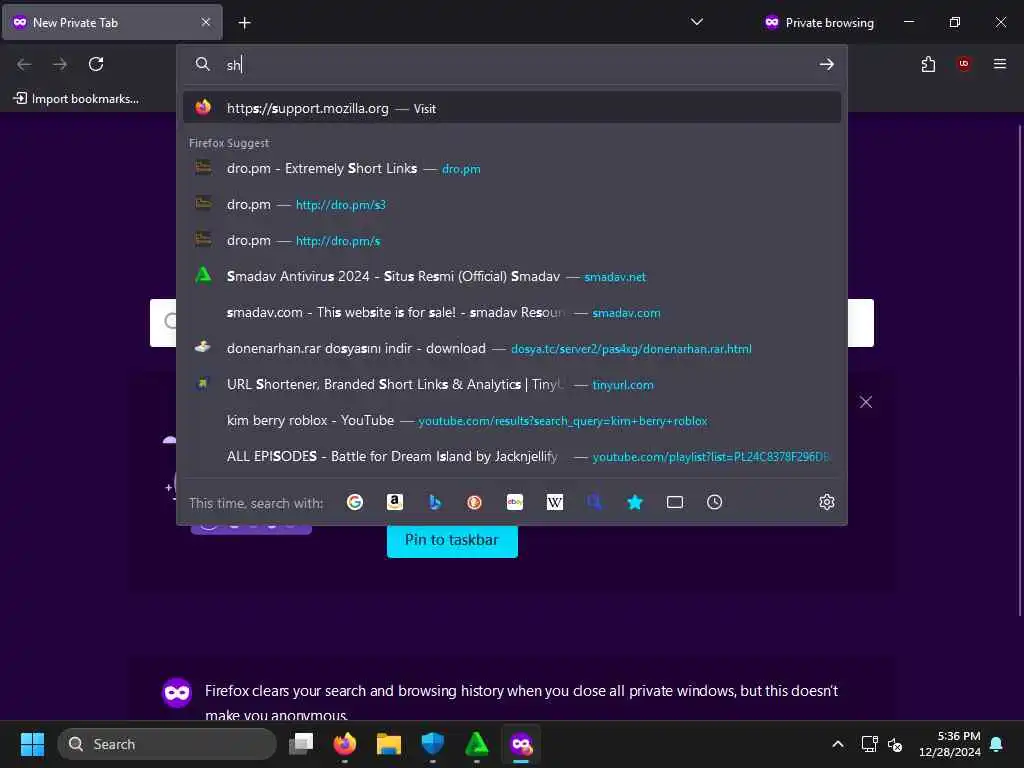Open Smadav green icon in taskbar

(477, 744)
